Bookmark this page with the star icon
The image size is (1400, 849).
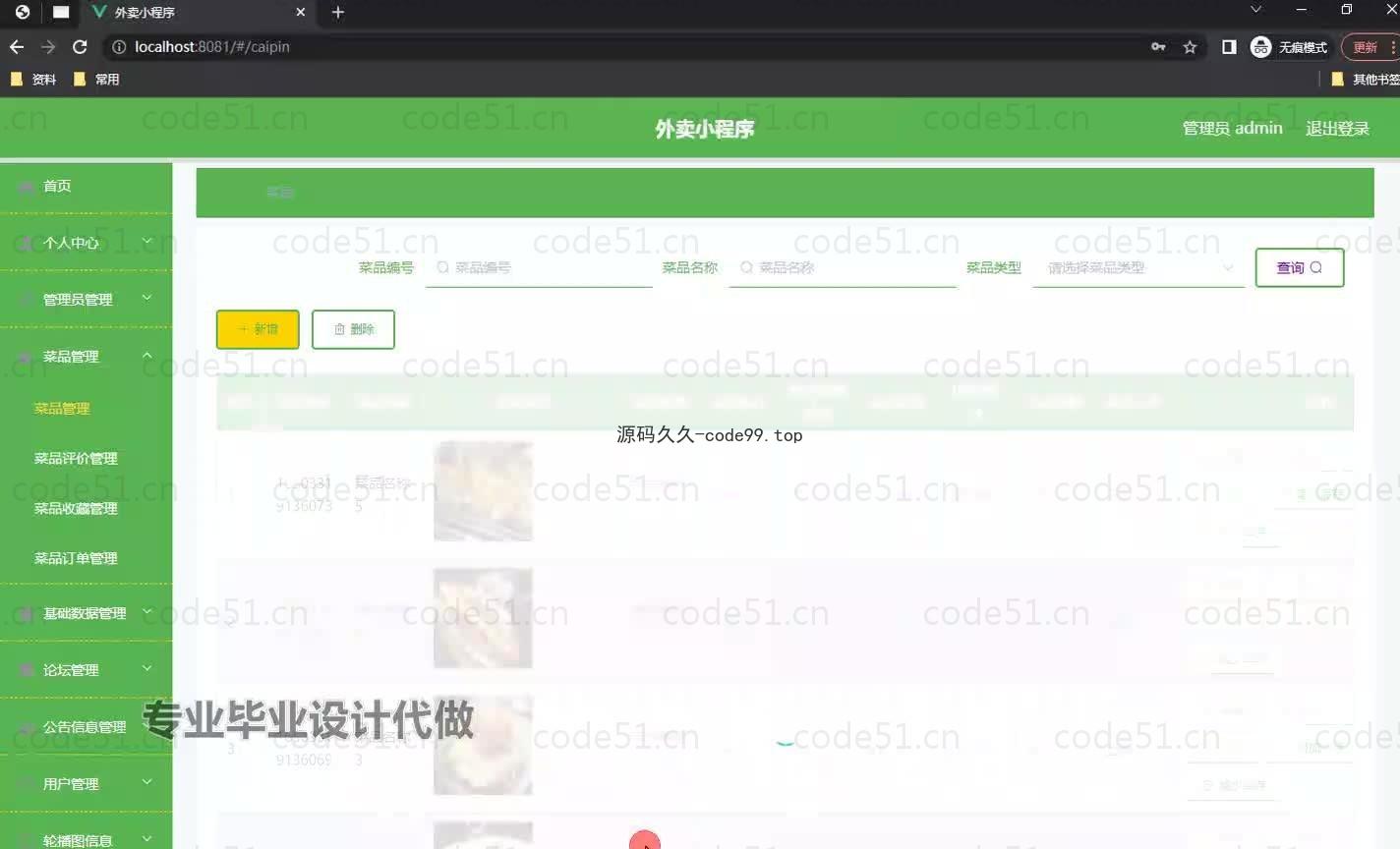(1190, 46)
